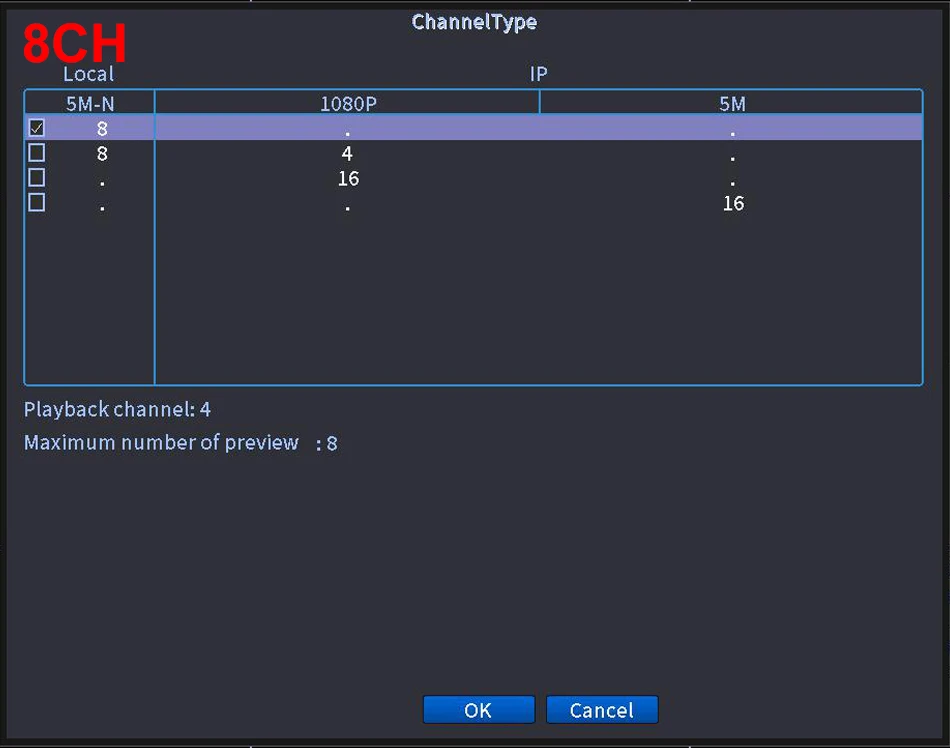This screenshot has width=950, height=748.
Task: Click the 1080P column header
Action: (x=347, y=103)
